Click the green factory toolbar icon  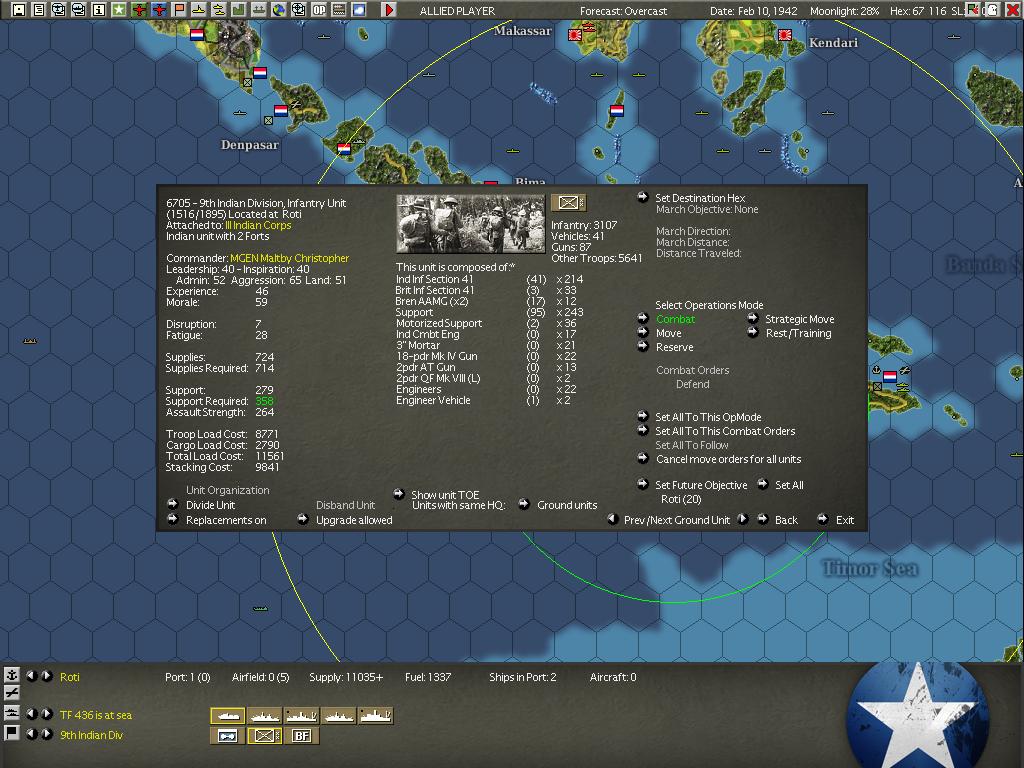tap(238, 10)
